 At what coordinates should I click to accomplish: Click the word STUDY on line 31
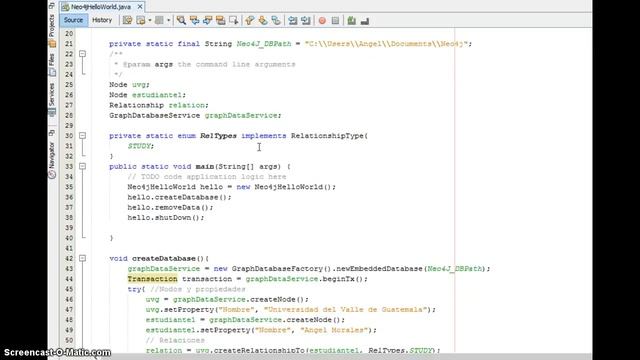[139, 146]
